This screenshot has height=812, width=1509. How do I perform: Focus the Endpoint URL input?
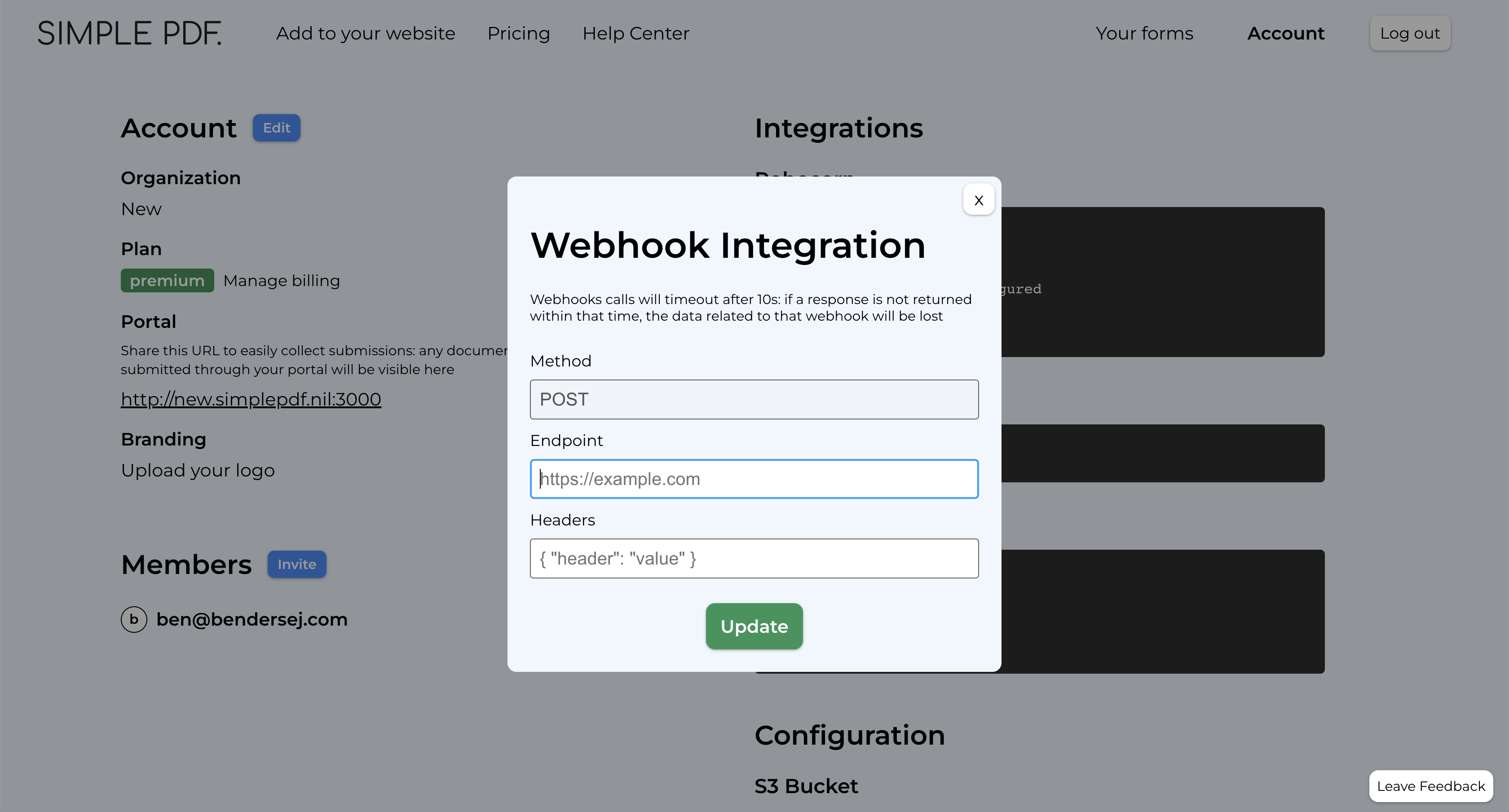[754, 479]
